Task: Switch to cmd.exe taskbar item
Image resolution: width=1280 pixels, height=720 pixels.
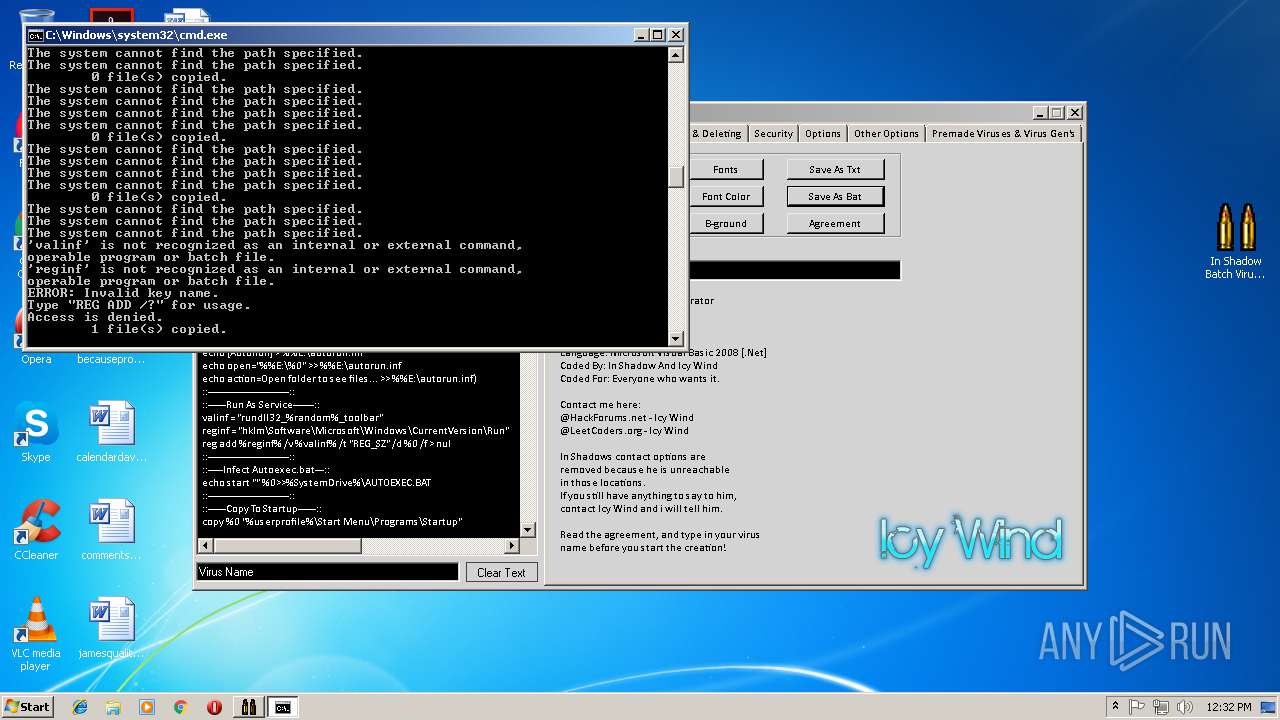Action: tap(283, 707)
